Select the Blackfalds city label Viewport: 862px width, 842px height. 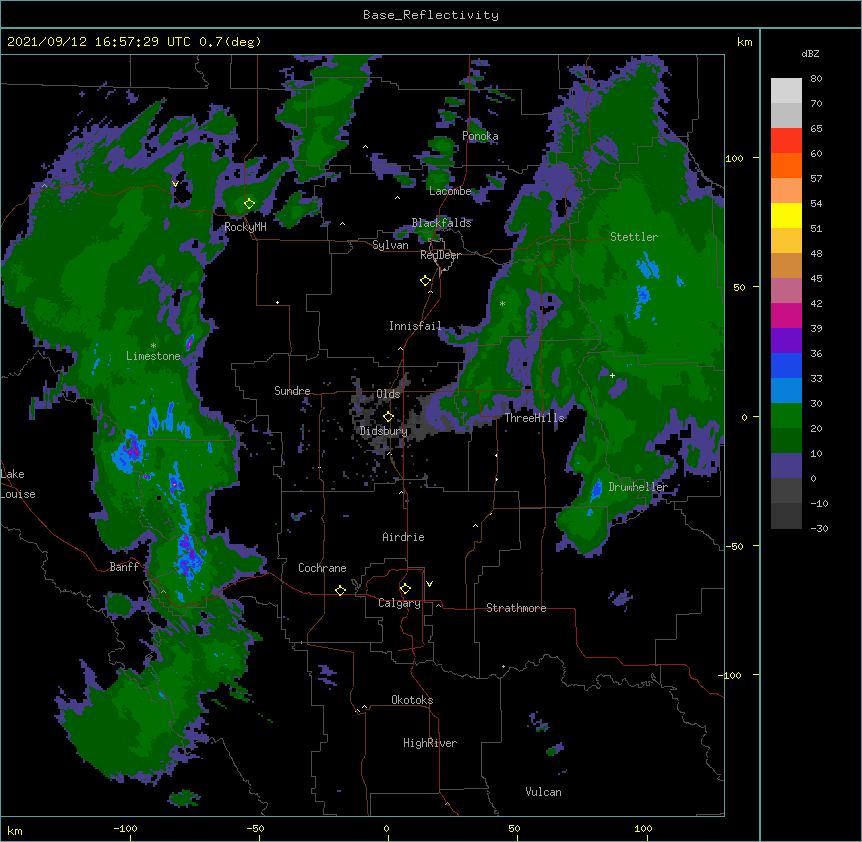click(x=441, y=223)
